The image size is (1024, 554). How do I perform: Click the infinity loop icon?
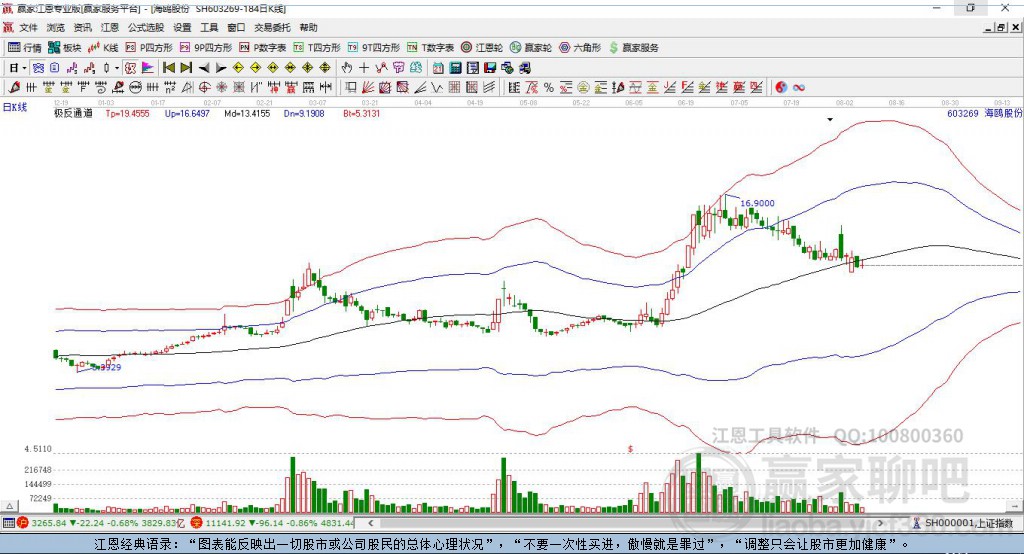[799, 87]
